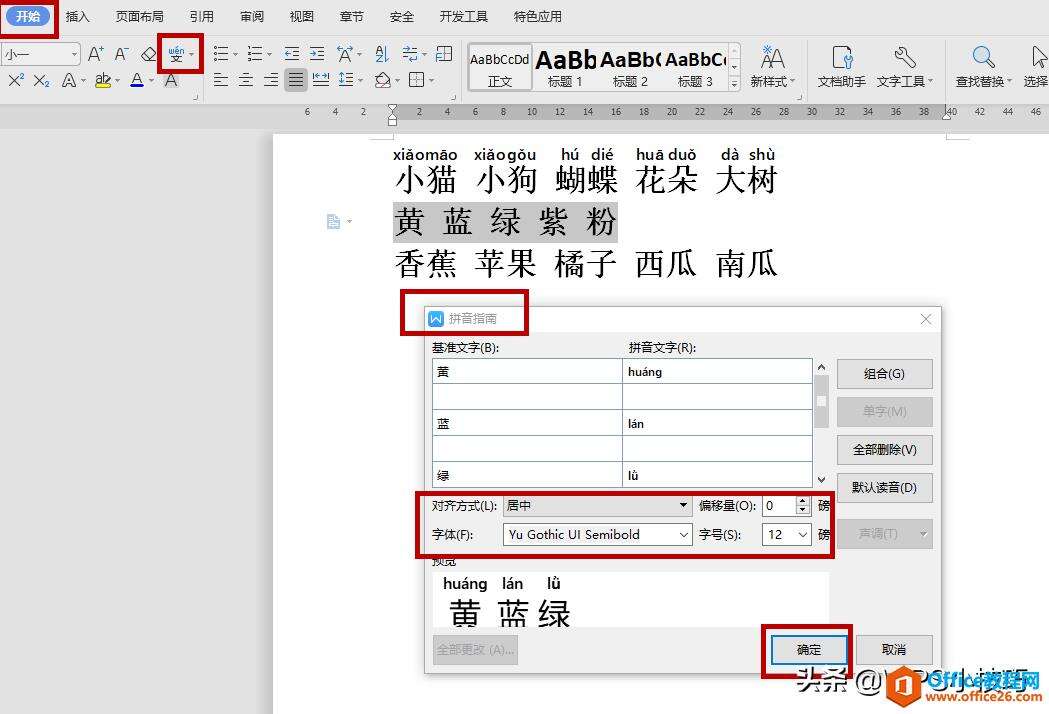Switch to the 插入 ribbon tab

tap(77, 16)
